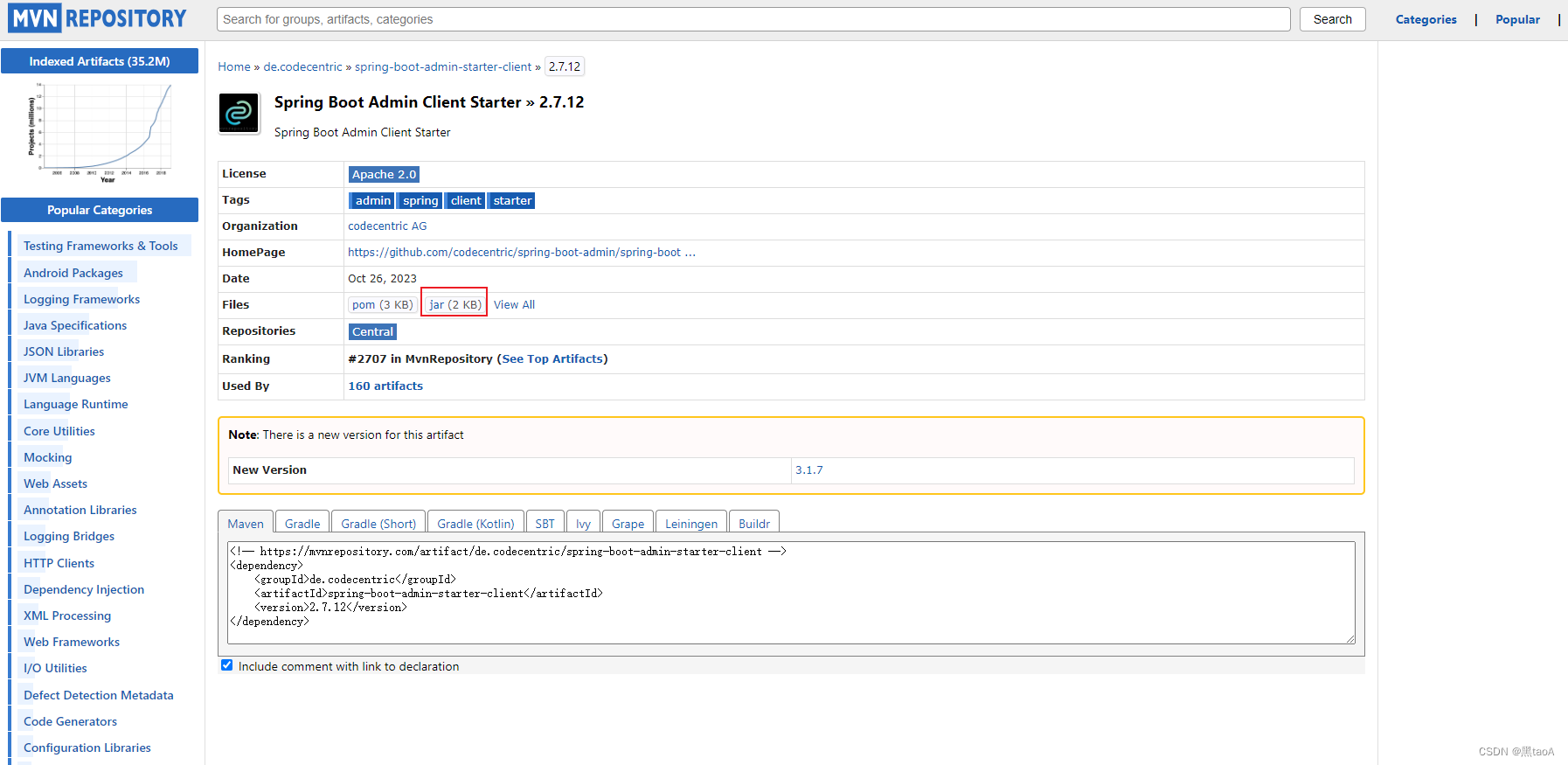Open JVM Languages category
The width and height of the screenshot is (1568, 765).
click(x=67, y=378)
